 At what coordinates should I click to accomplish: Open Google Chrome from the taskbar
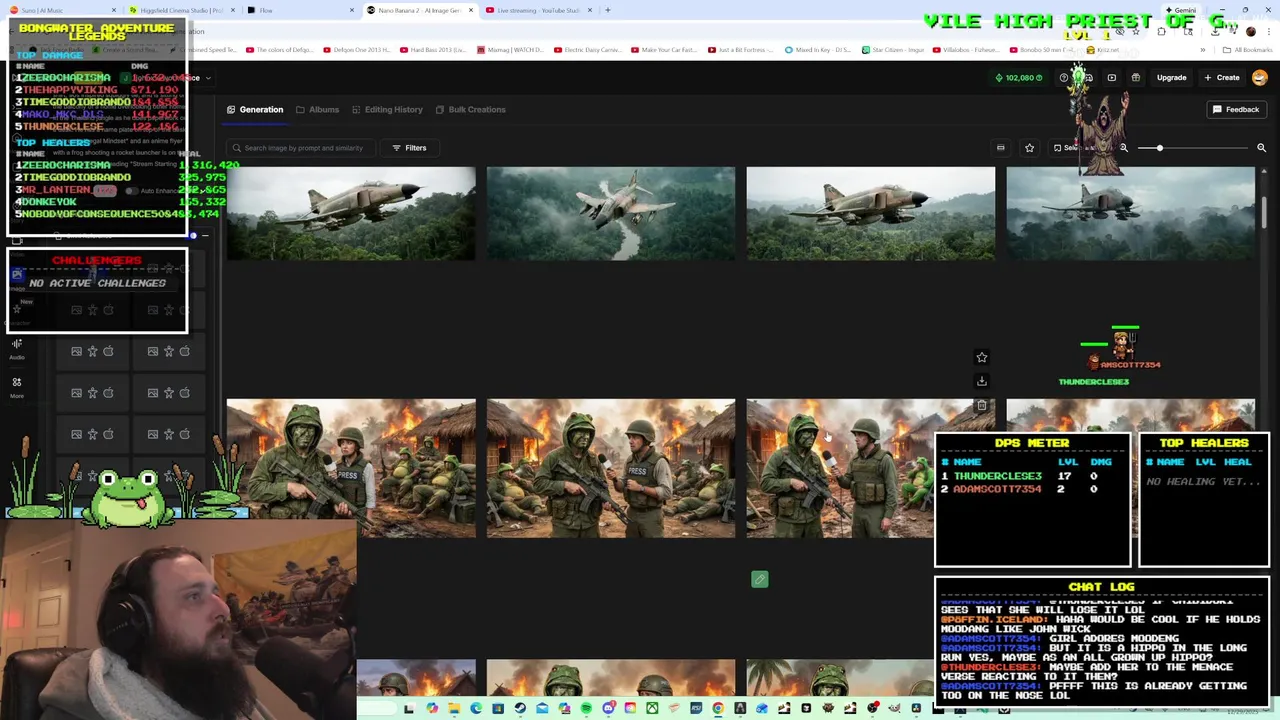tap(718, 708)
